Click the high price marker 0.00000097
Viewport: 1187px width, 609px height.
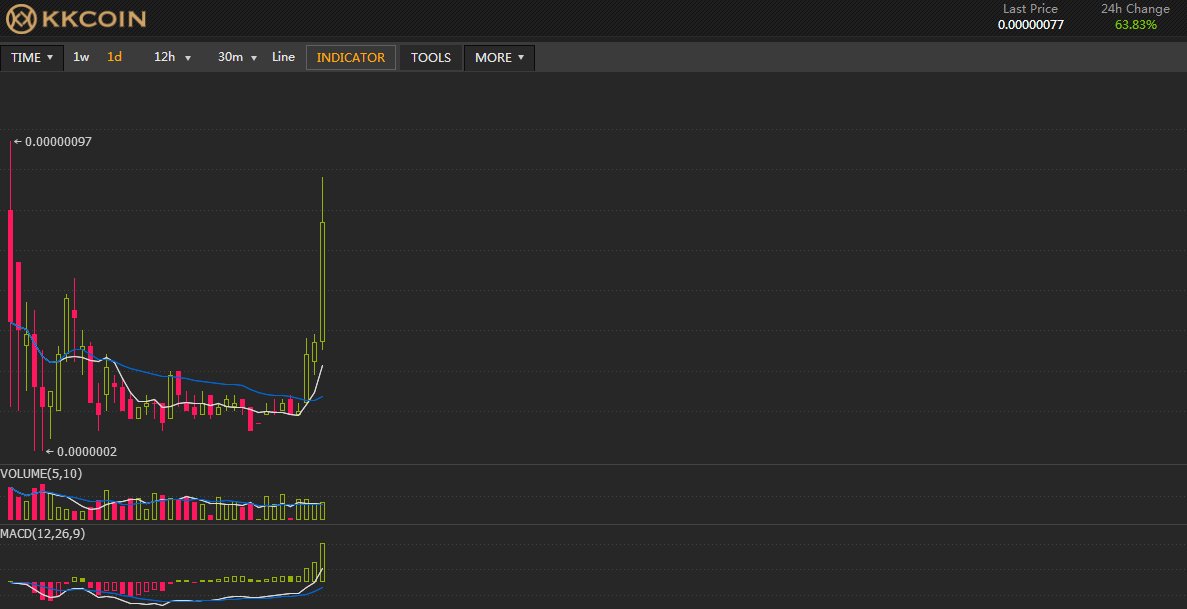(x=52, y=141)
